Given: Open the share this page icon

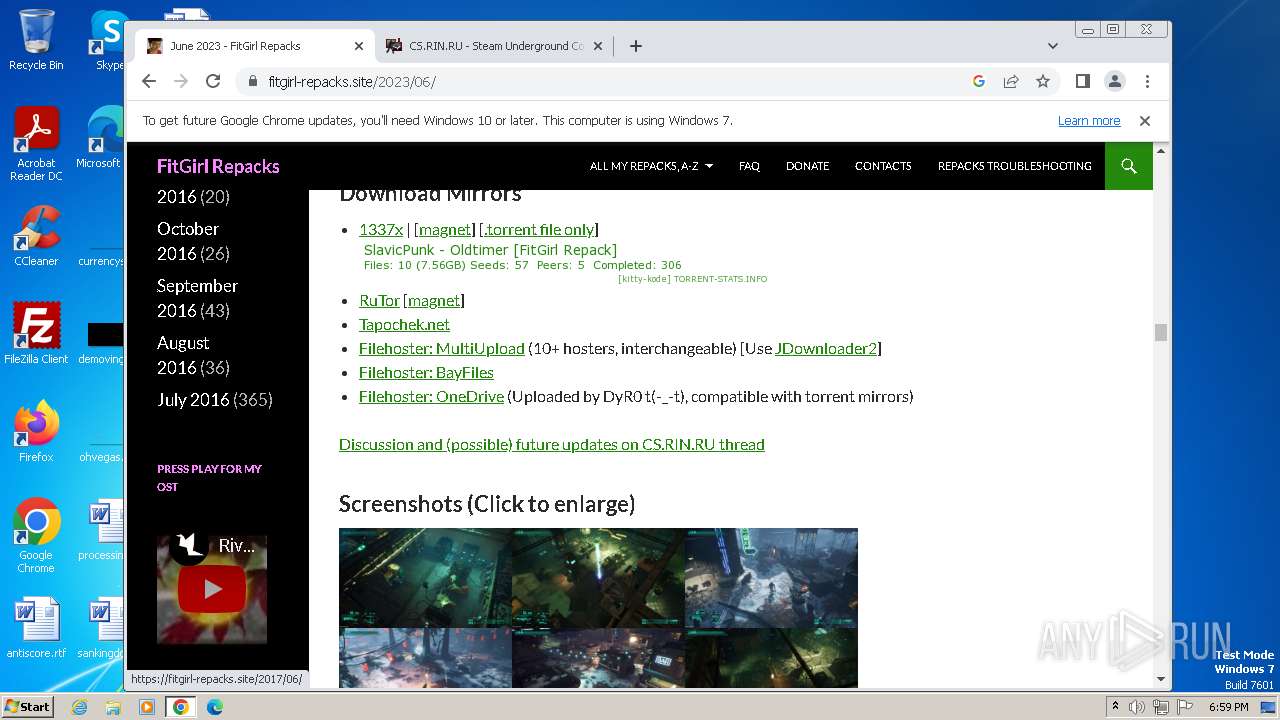Looking at the screenshot, I should click(x=1011, y=81).
